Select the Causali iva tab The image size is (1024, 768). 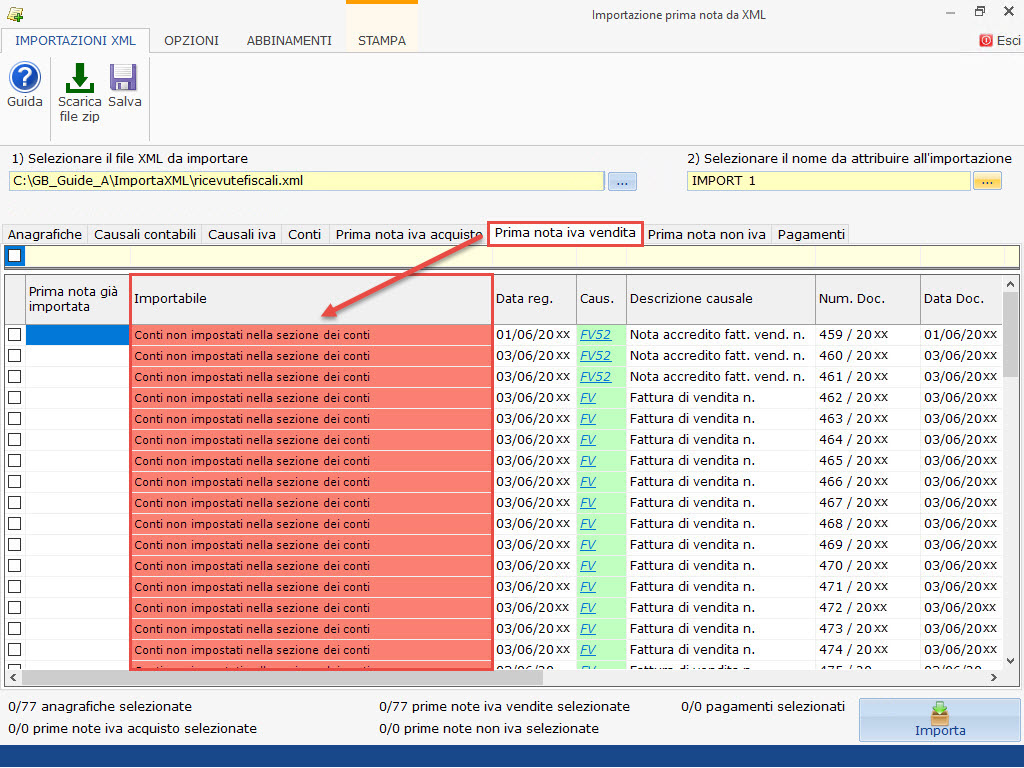[242, 234]
